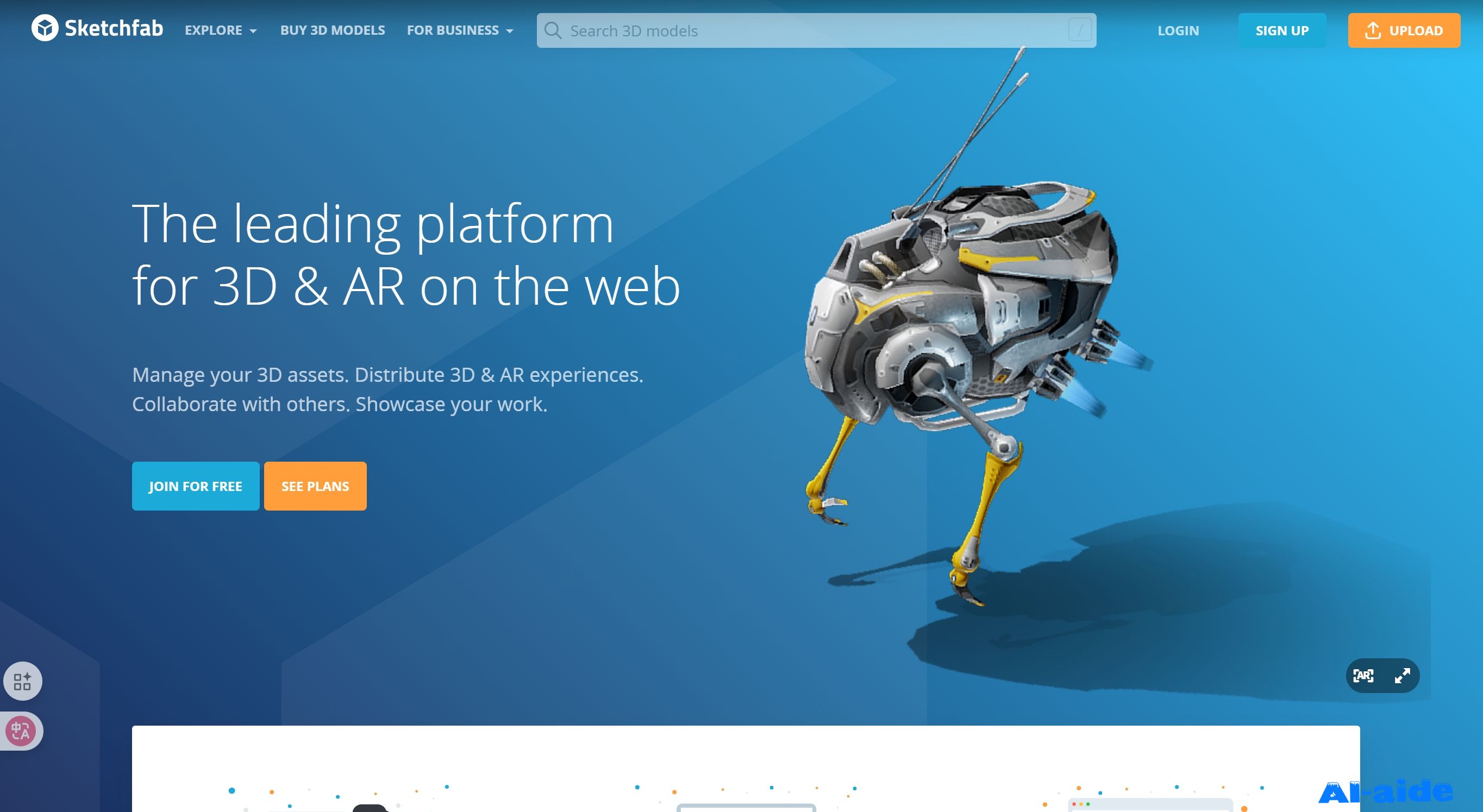Click the pink translate floating icon

pyautogui.click(x=21, y=731)
